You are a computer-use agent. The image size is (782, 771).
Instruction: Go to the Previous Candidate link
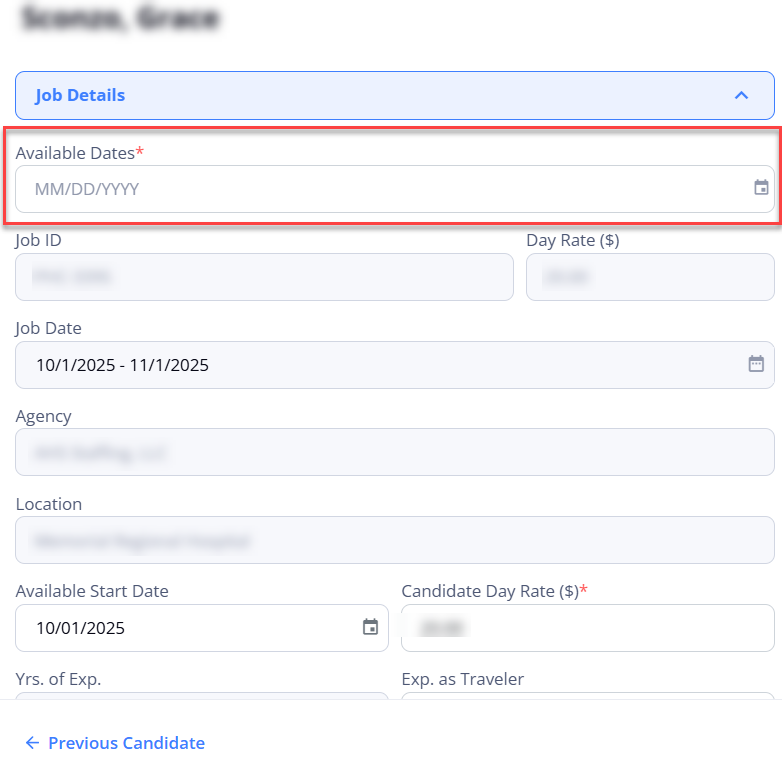126,743
